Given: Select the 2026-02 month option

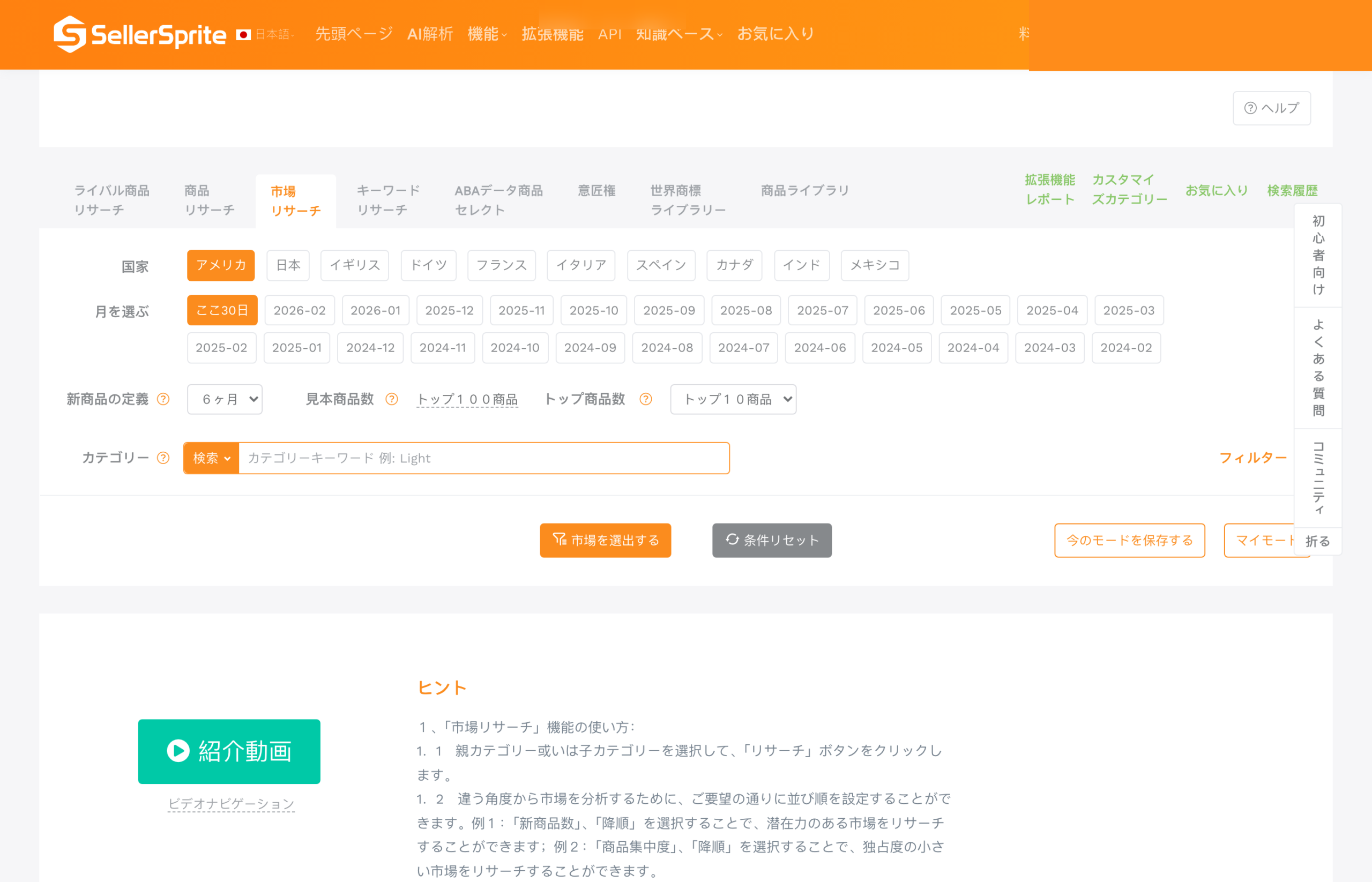Looking at the screenshot, I should (300, 310).
